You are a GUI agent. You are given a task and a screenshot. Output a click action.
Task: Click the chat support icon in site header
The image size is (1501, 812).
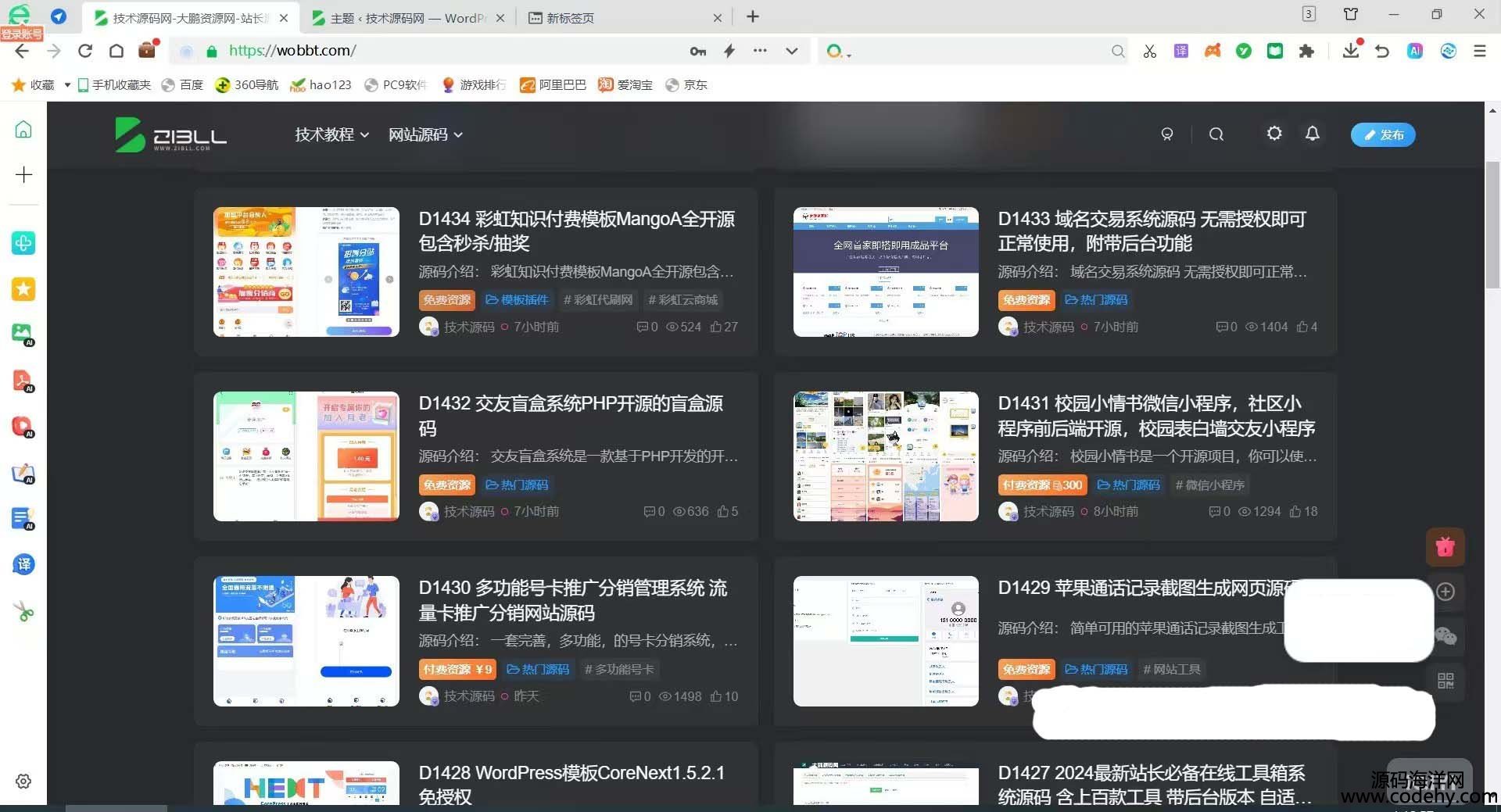click(x=1167, y=134)
